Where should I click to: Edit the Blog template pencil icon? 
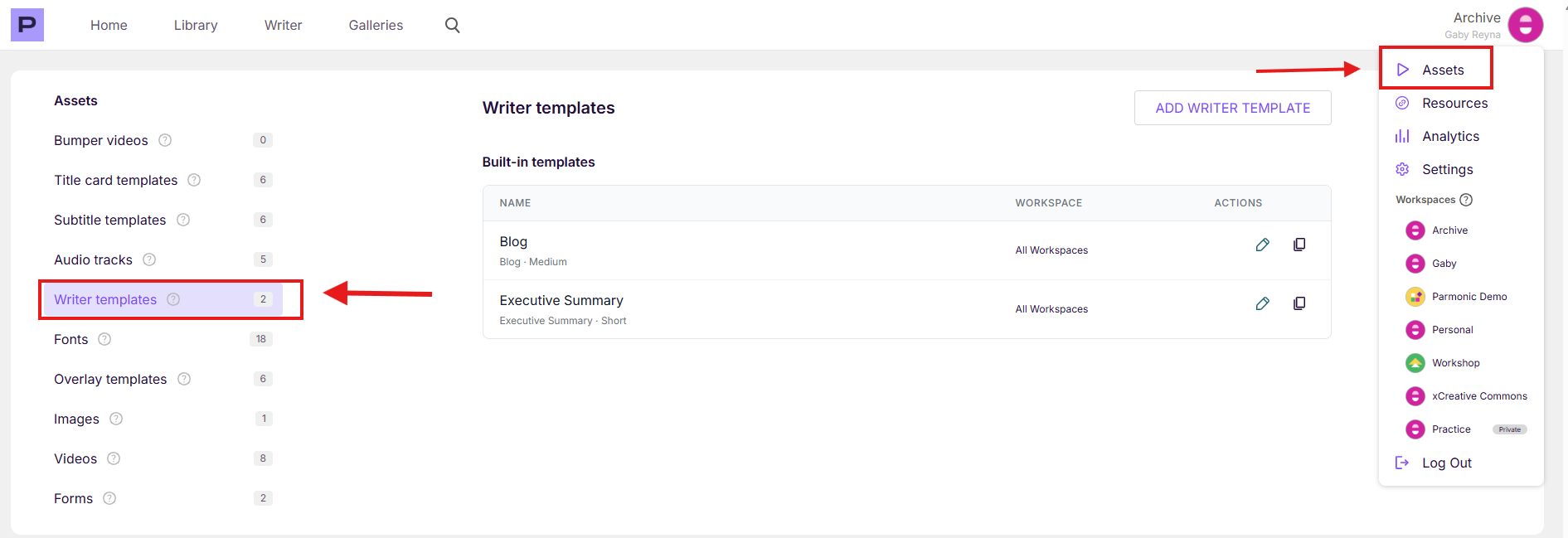(x=1262, y=245)
